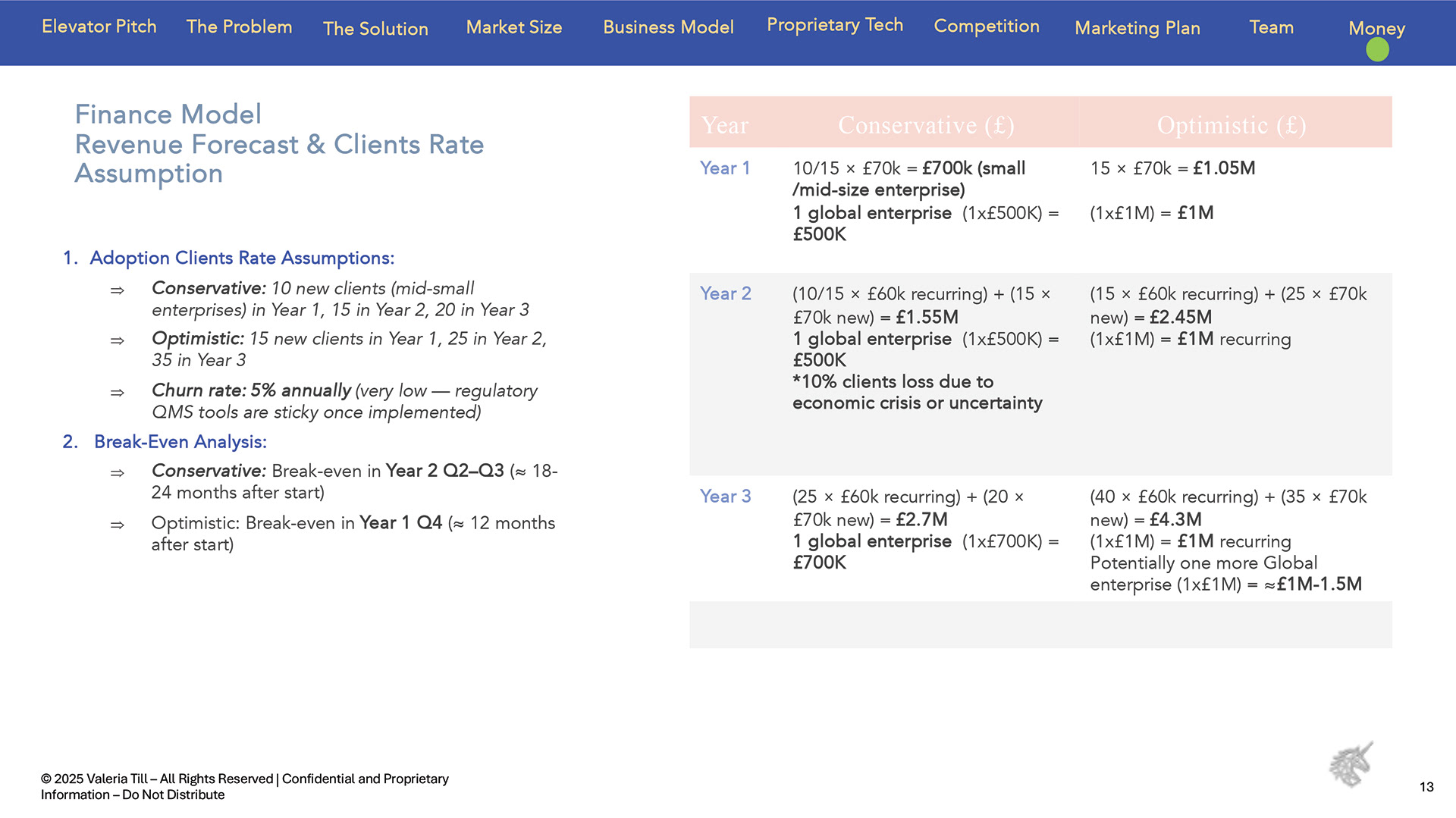Click the £1.55M conservative Year 2 value
Viewport: 1456px width, 818px height.
pyautogui.click(x=927, y=317)
